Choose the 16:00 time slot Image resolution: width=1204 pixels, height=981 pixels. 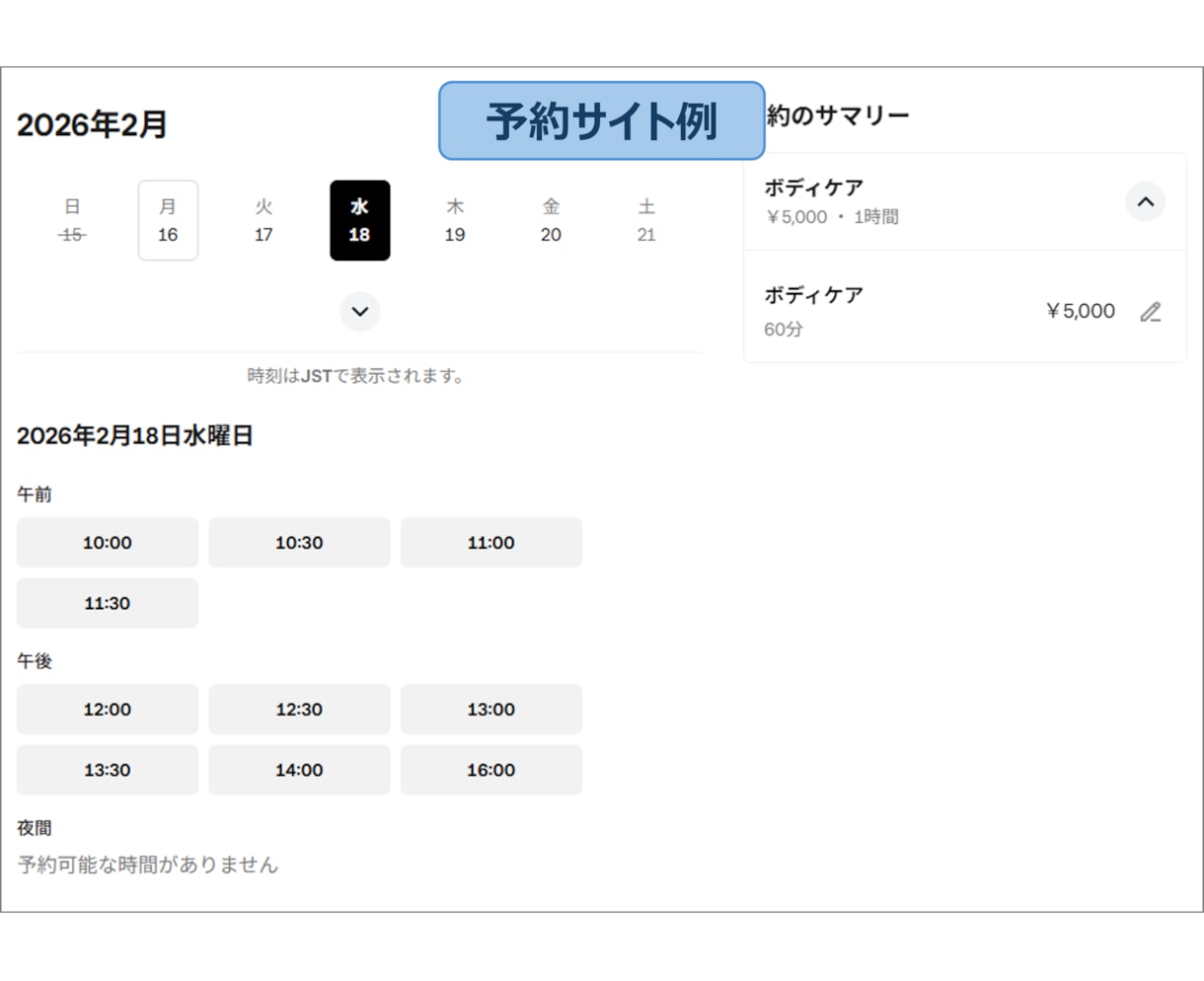491,770
